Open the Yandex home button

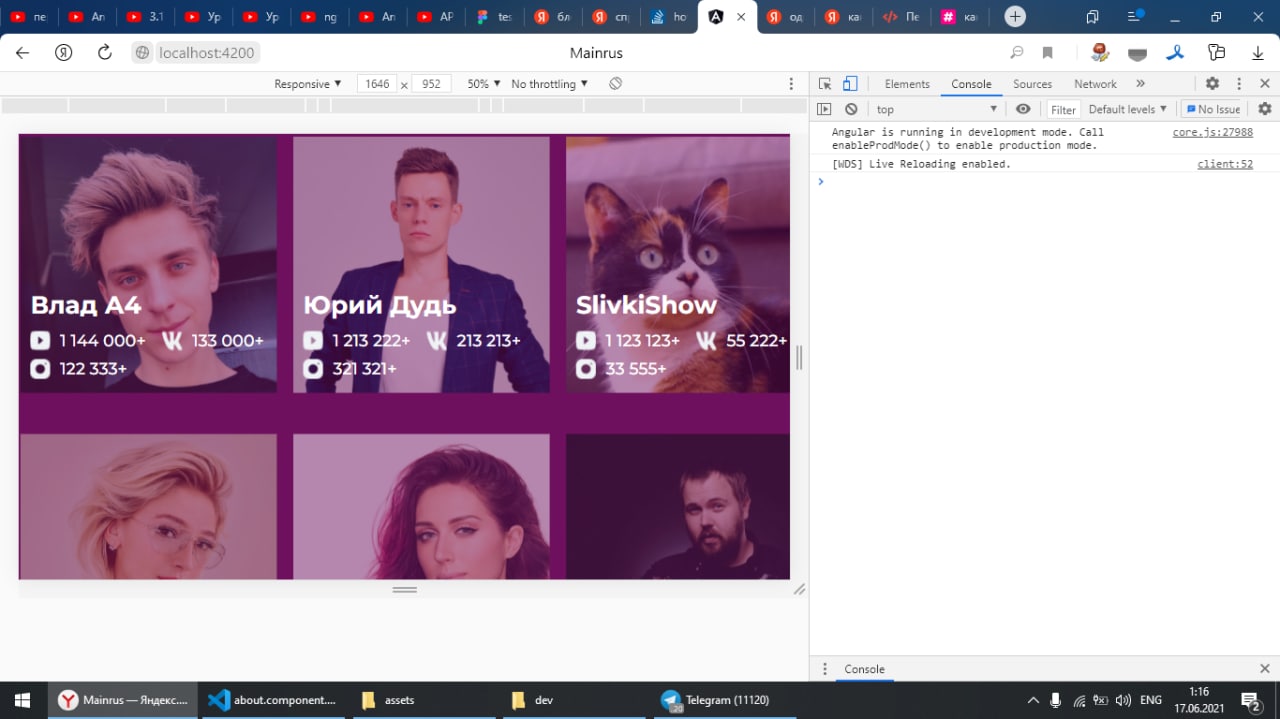point(64,53)
